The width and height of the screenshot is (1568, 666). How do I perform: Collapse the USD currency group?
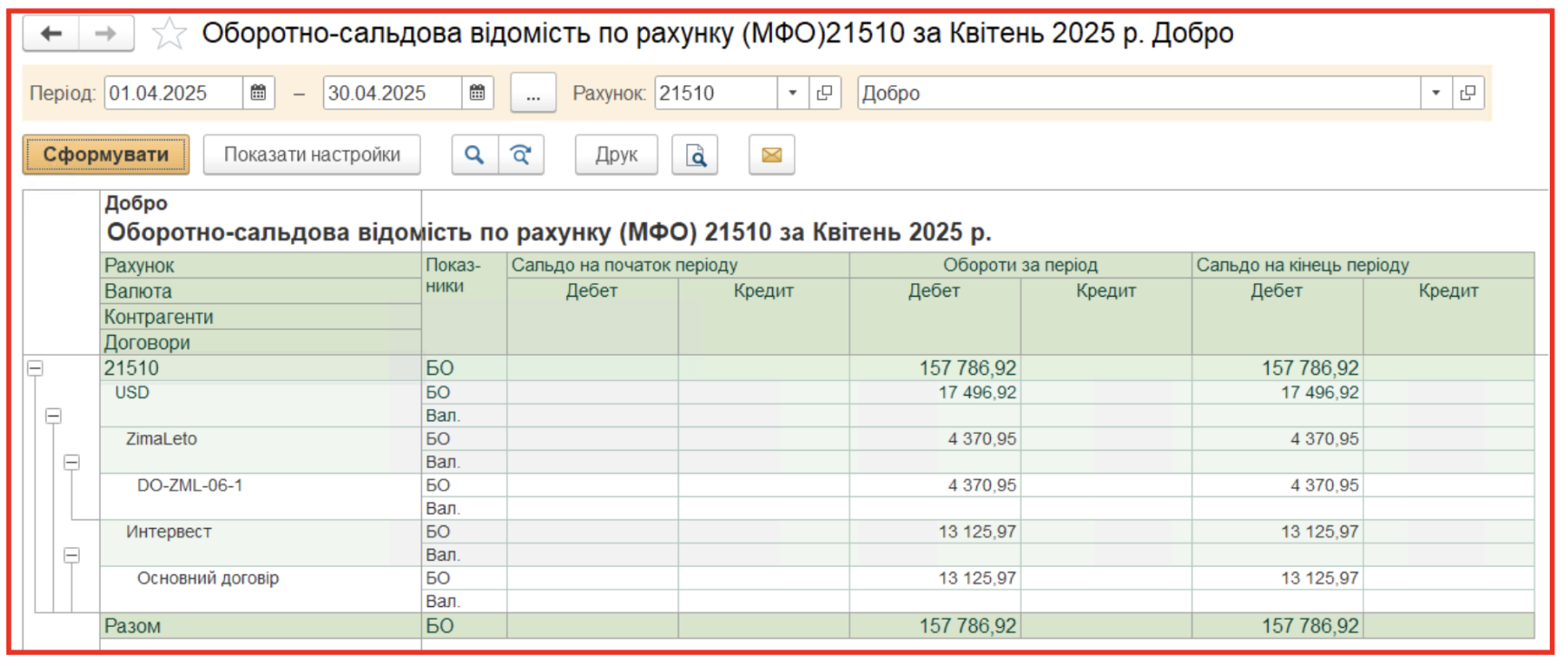click(54, 416)
